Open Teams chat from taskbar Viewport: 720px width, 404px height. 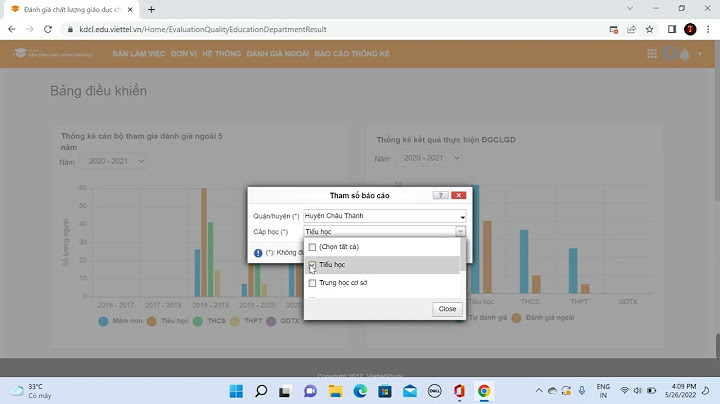310,391
